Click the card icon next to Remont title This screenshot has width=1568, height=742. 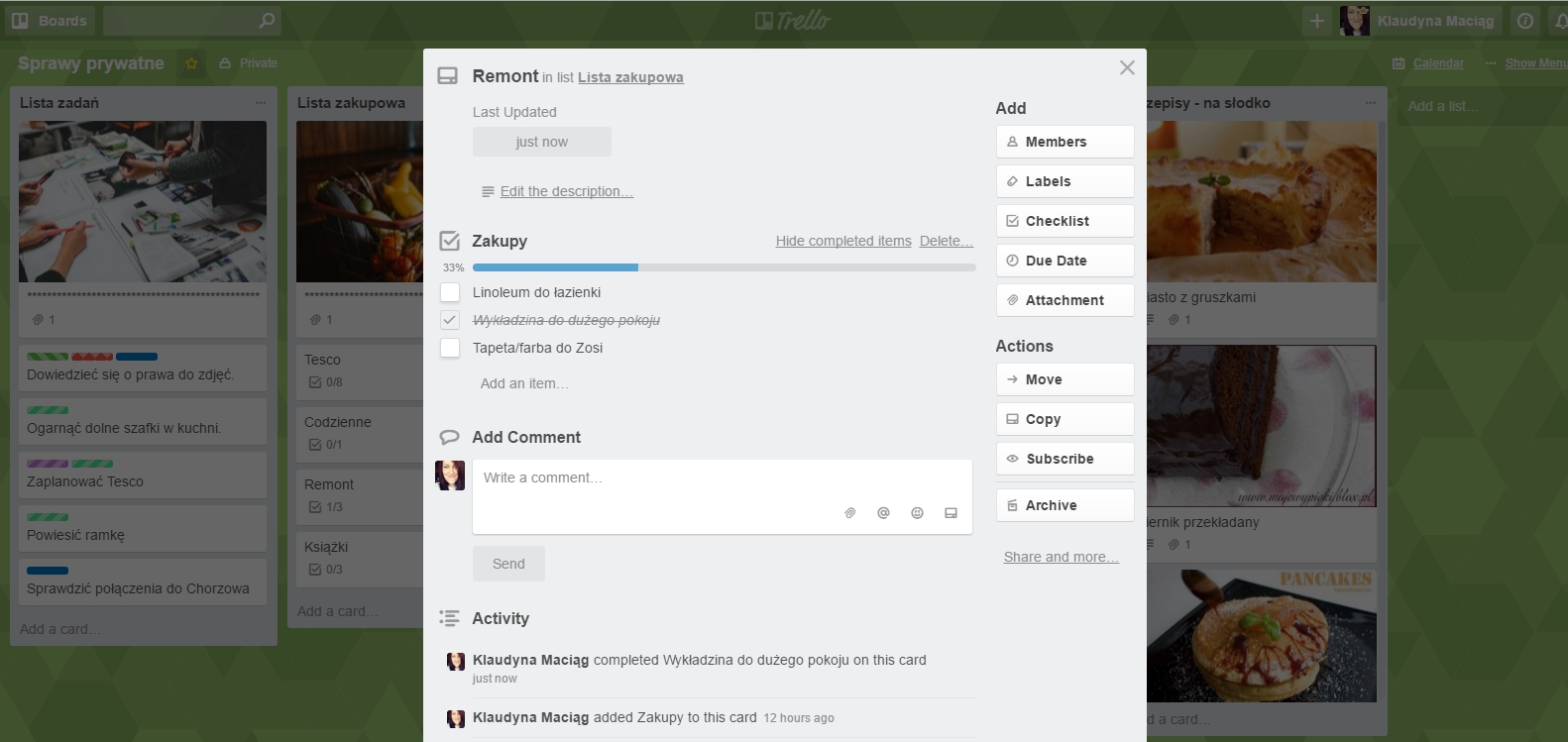point(448,76)
